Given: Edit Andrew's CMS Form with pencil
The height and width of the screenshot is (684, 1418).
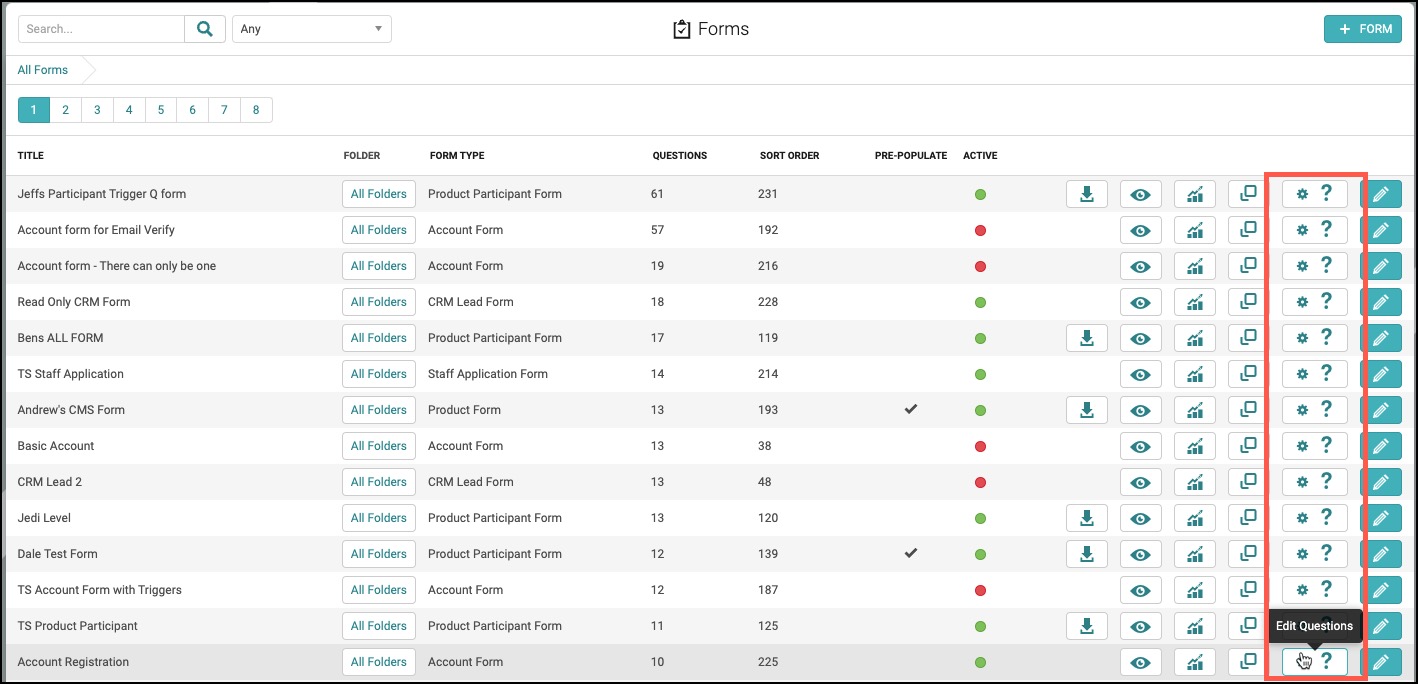Looking at the screenshot, I should tap(1381, 410).
